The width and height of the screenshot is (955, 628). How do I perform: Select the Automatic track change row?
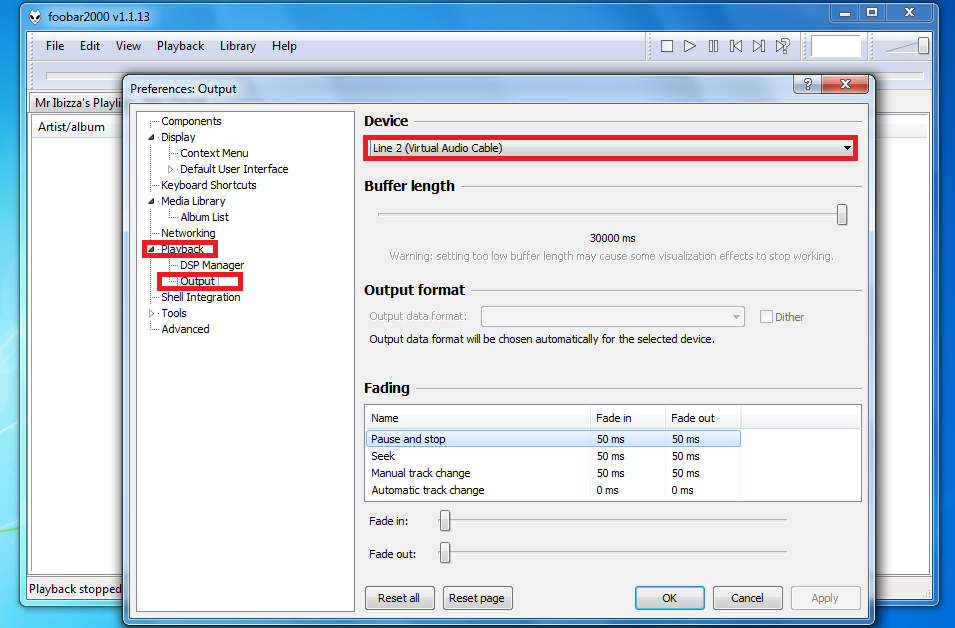(x=553, y=490)
